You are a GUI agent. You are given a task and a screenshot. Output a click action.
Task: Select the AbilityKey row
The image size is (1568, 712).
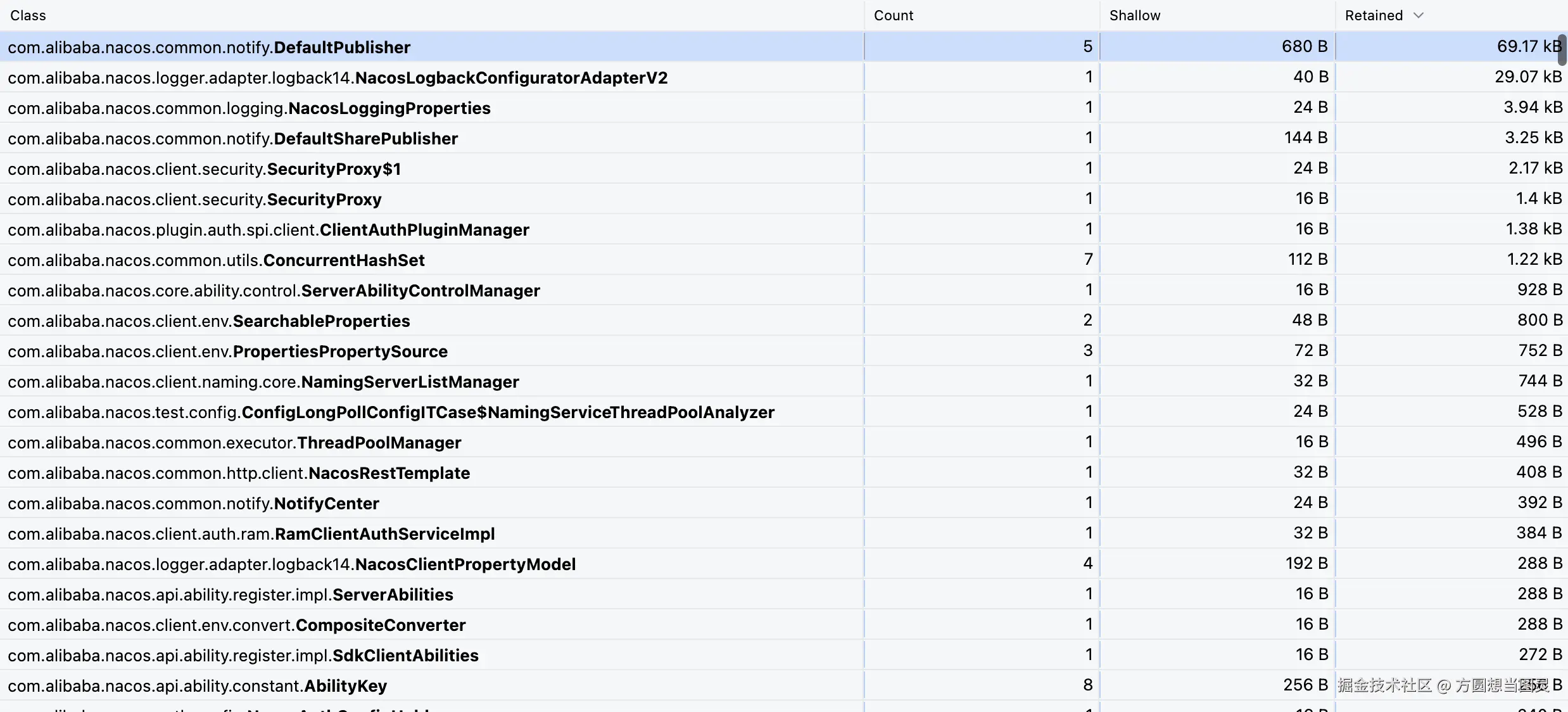pyautogui.click(x=784, y=685)
